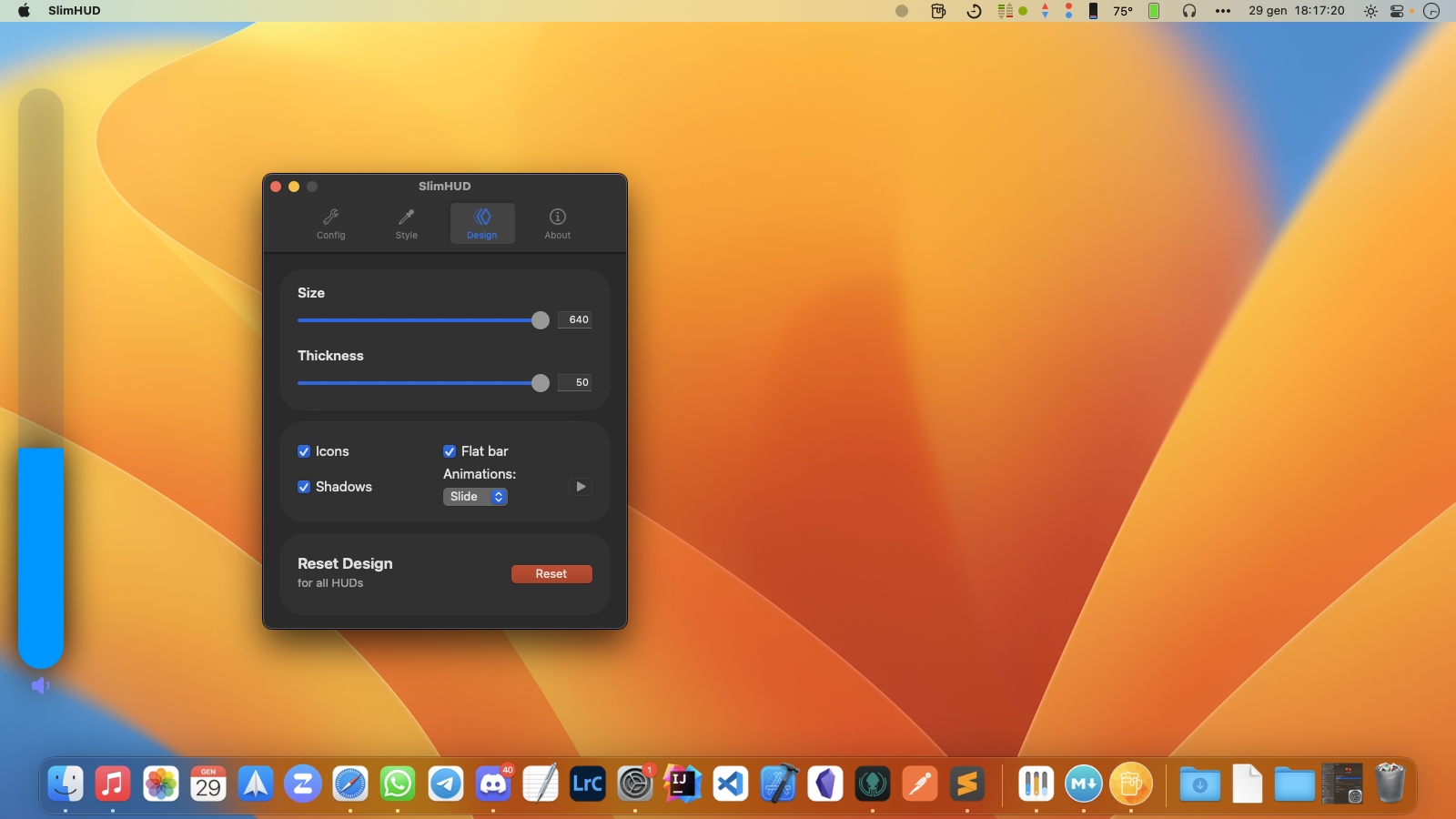
Task: Disable the Shadows checkbox
Action: [x=304, y=487]
